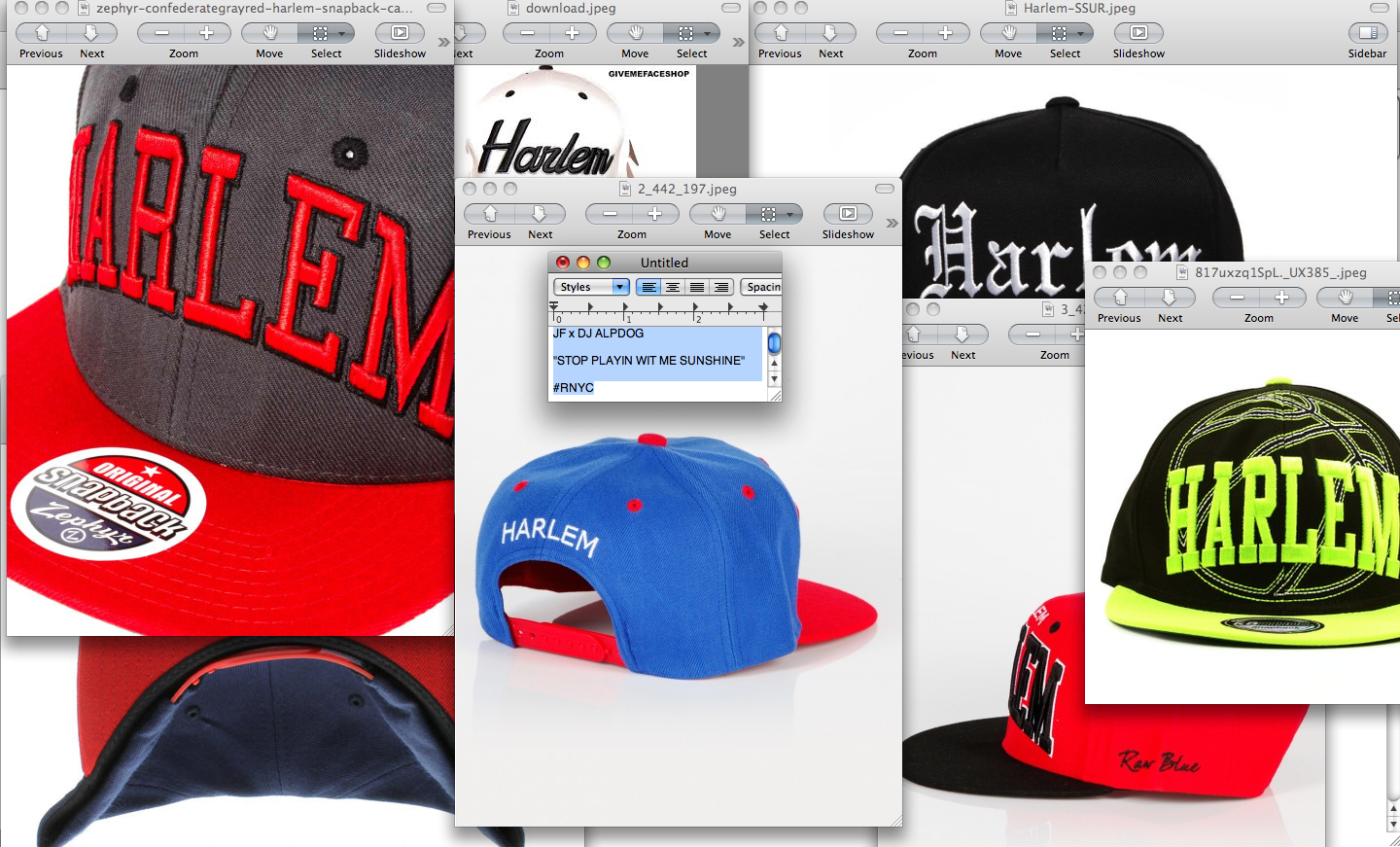Go to next image in 2_442_197.jpeg window
Image resolution: width=1400 pixels, height=847 pixels.
click(540, 214)
